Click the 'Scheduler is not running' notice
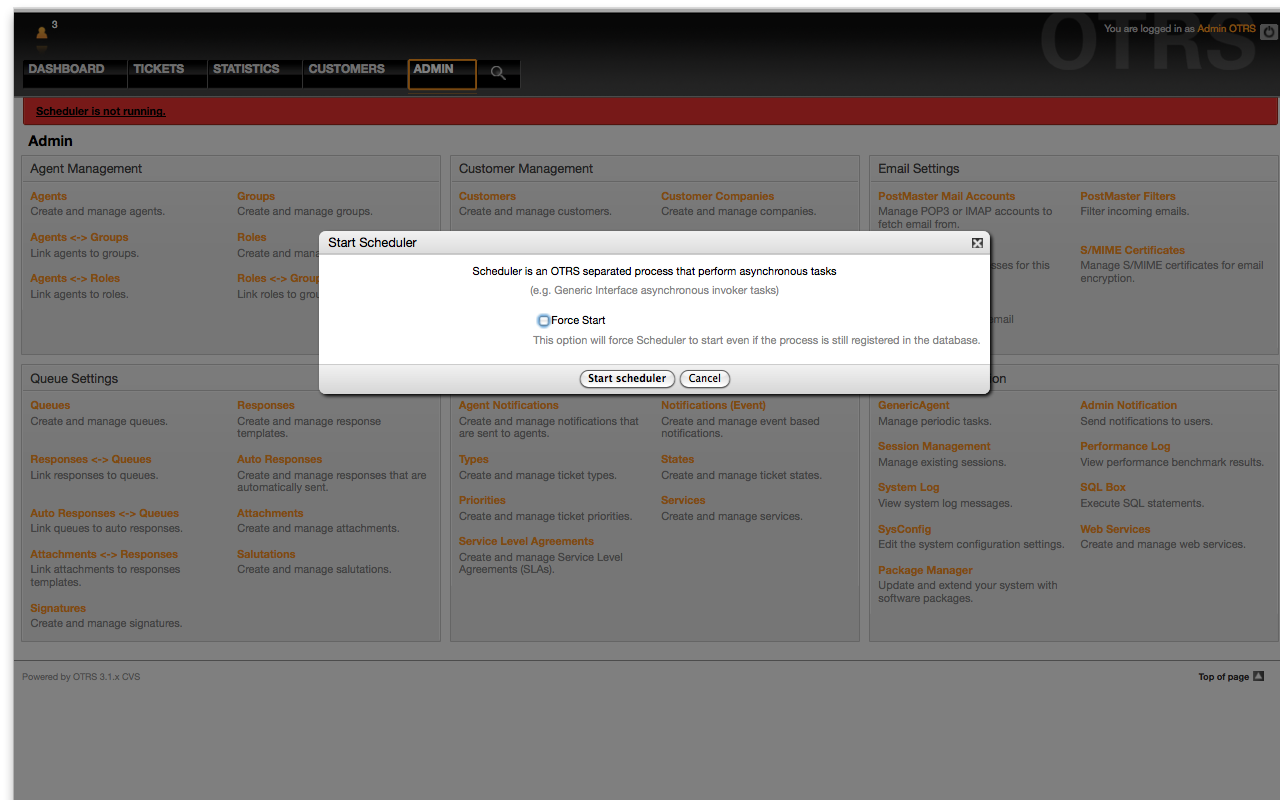This screenshot has width=1280, height=800. tap(101, 111)
